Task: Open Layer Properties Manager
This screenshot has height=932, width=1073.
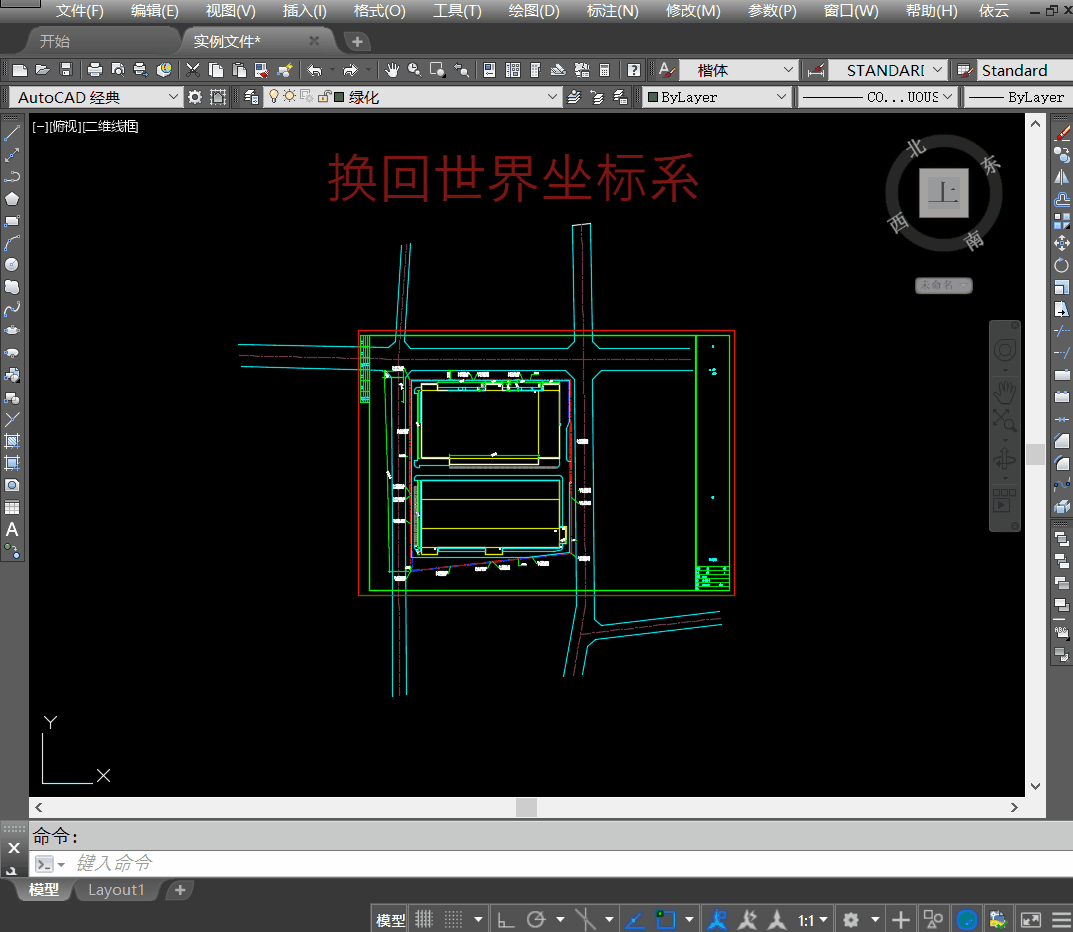Action: tap(251, 97)
